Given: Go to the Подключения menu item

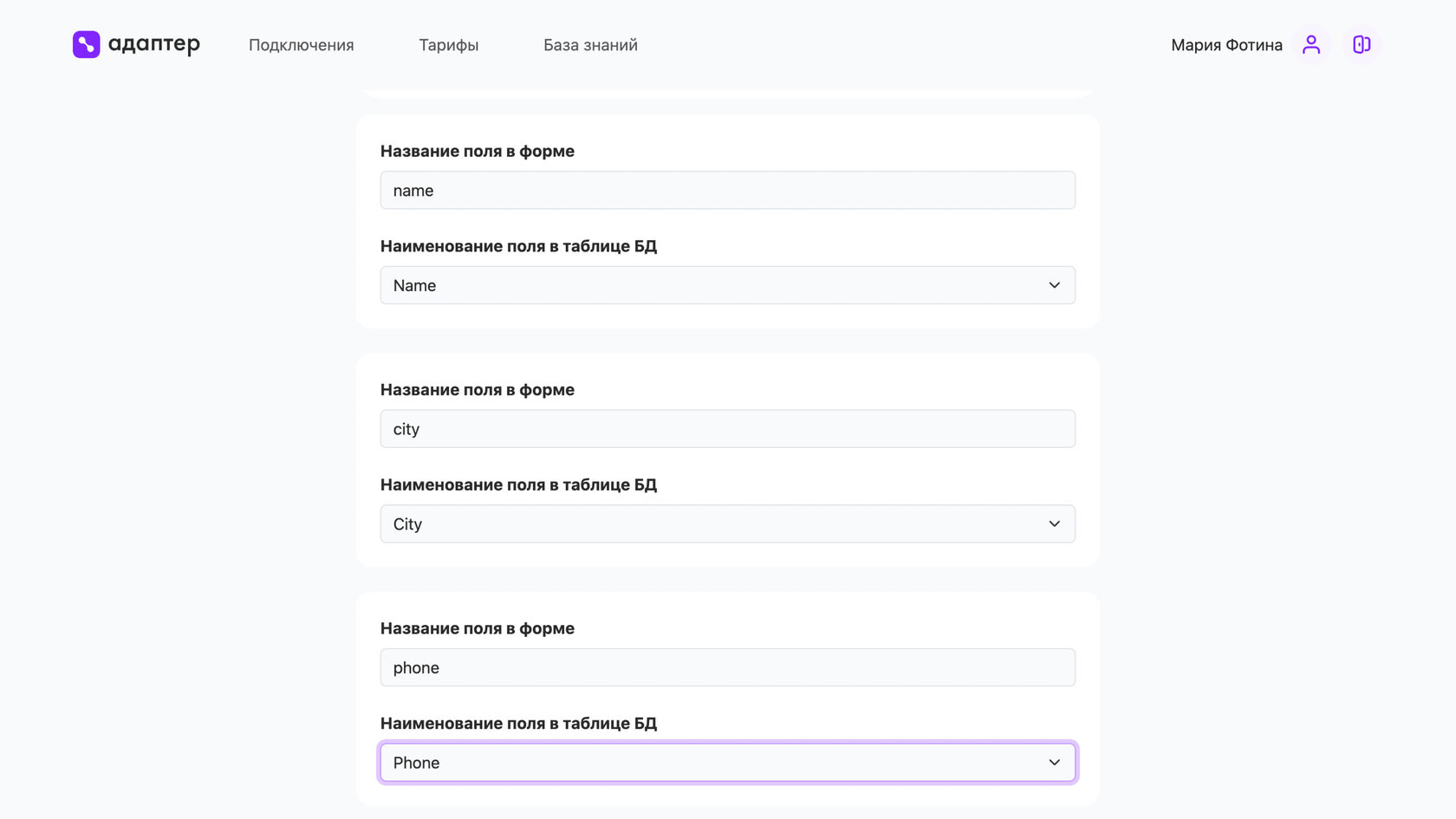Looking at the screenshot, I should click(301, 45).
